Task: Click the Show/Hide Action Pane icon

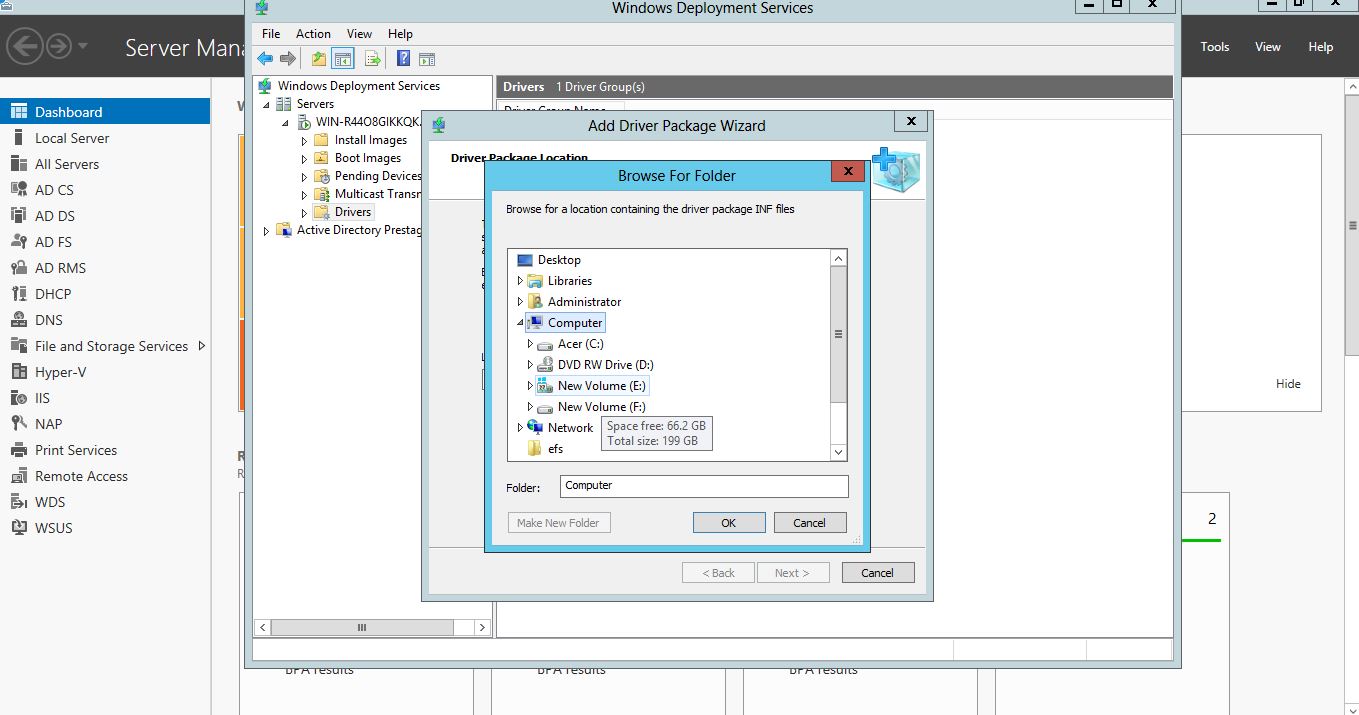Action: [427, 59]
